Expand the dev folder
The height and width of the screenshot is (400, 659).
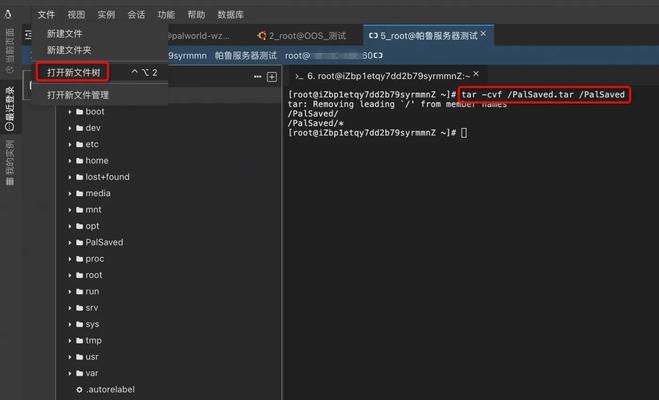point(70,128)
